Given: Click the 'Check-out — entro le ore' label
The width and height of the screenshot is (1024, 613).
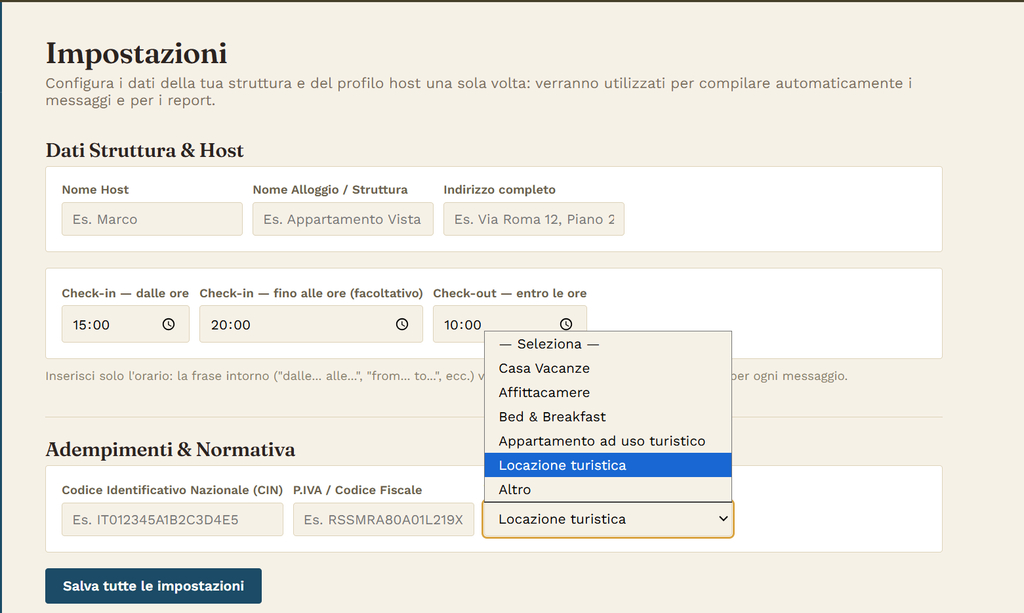Looking at the screenshot, I should tap(510, 293).
